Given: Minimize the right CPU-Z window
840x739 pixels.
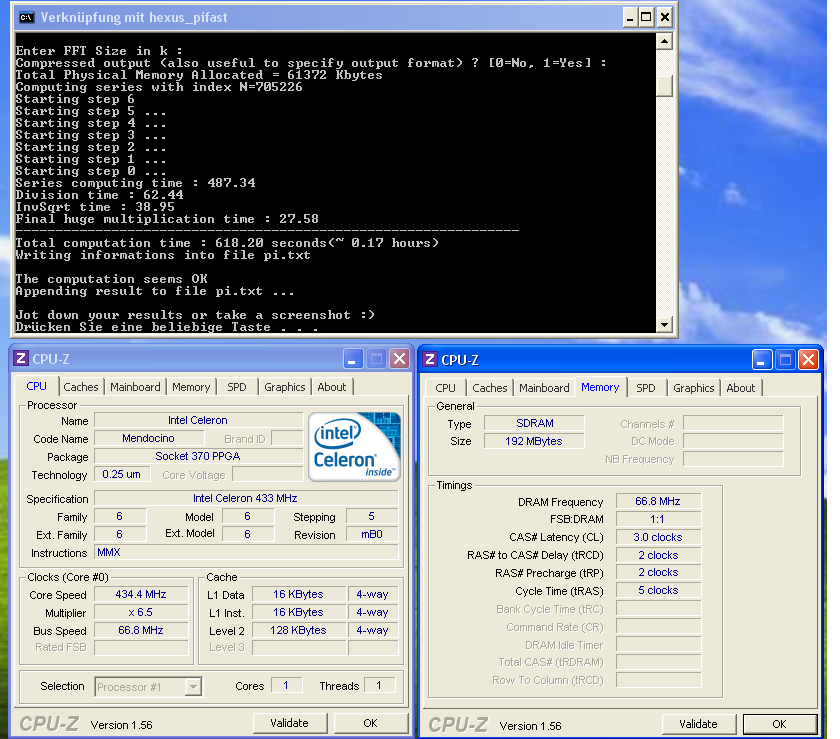Looking at the screenshot, I should point(761,360).
